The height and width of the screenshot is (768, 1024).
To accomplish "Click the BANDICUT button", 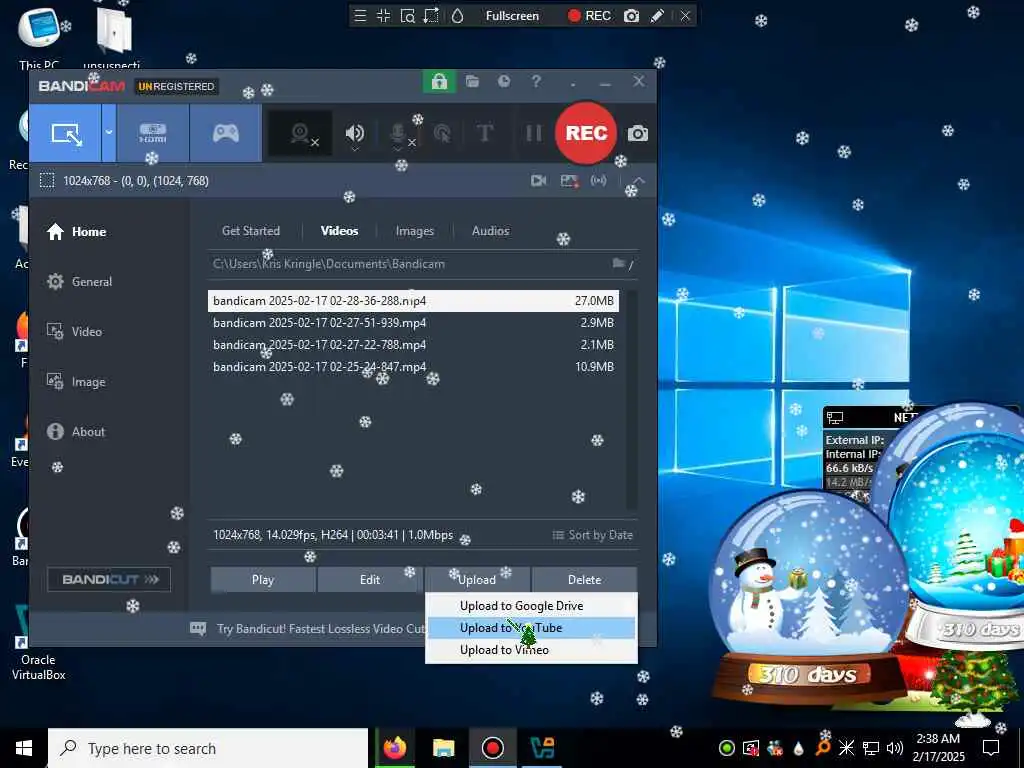I will click(x=109, y=579).
